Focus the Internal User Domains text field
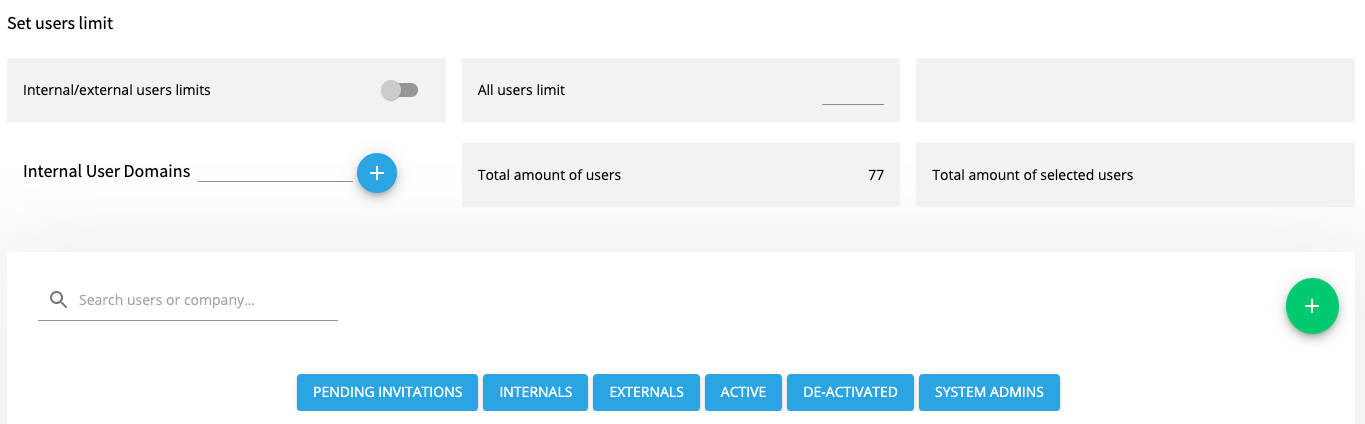This screenshot has height=424, width=1365. pyautogui.click(x=276, y=171)
